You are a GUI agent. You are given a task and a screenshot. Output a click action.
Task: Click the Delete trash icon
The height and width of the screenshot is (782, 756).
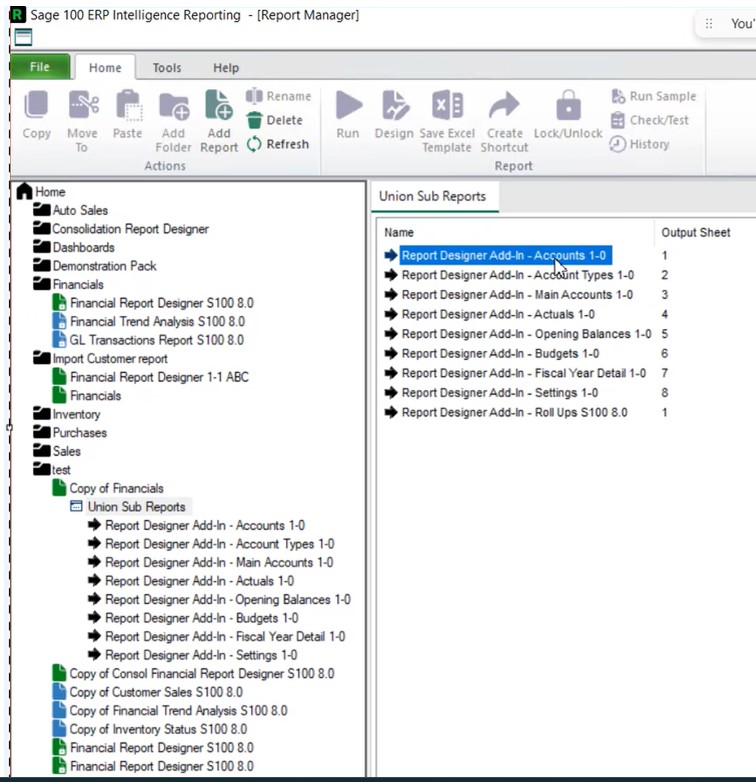click(x=254, y=120)
